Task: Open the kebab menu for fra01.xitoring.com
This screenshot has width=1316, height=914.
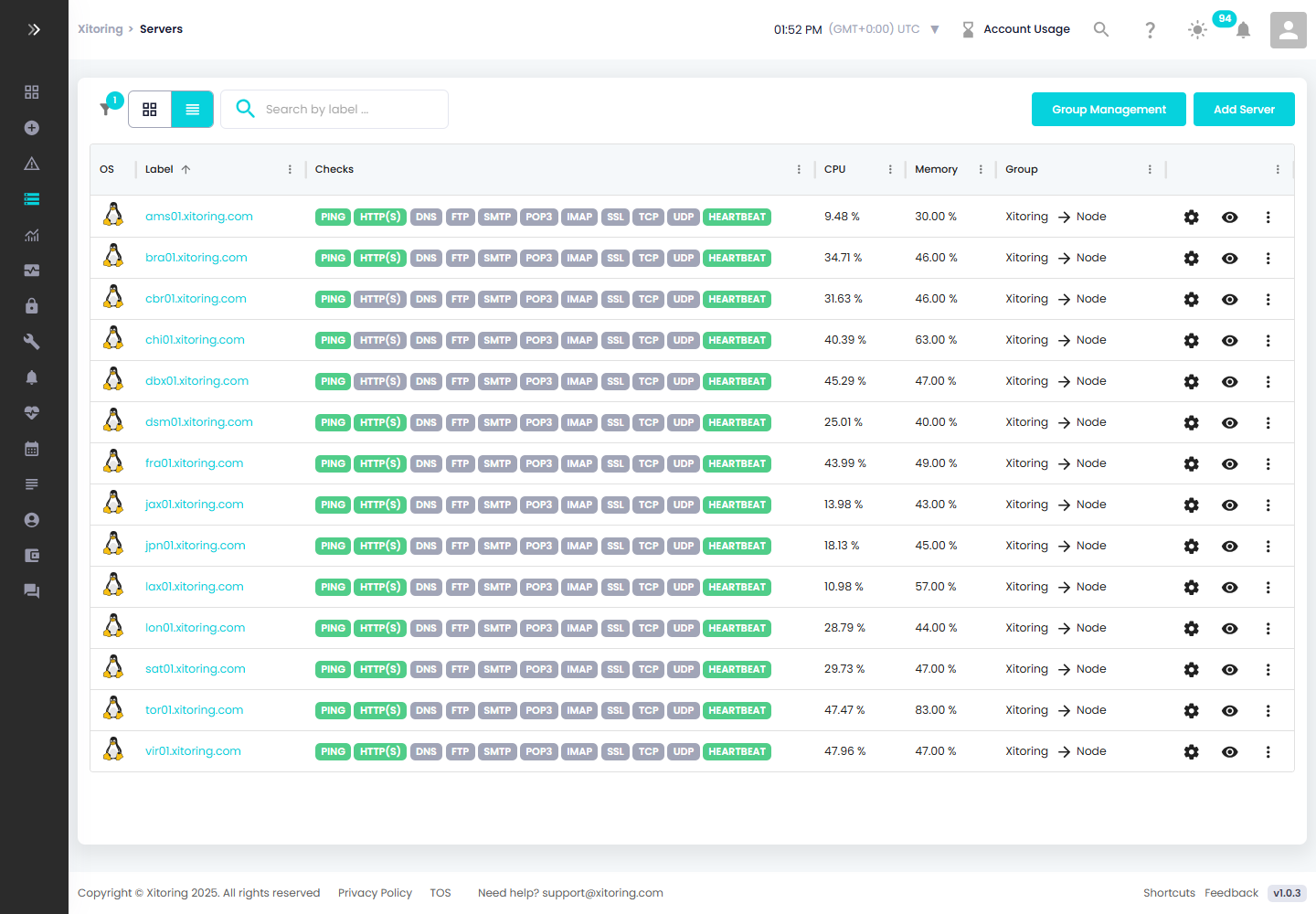Action: pyautogui.click(x=1268, y=463)
